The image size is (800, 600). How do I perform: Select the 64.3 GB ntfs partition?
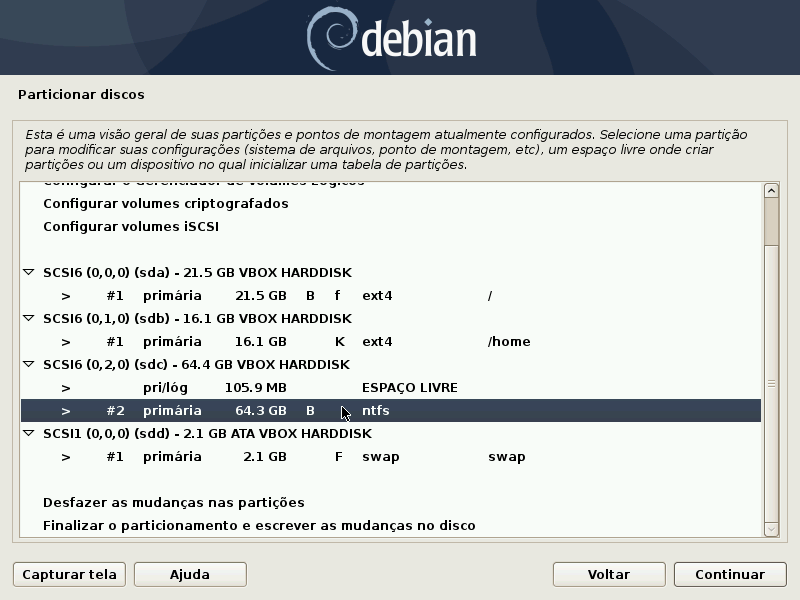click(x=391, y=411)
